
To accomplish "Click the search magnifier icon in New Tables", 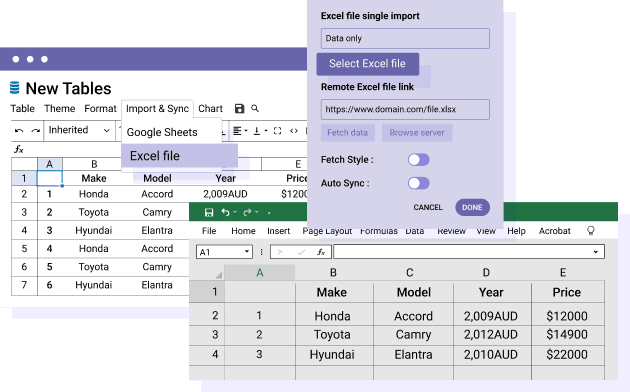I will point(255,108).
